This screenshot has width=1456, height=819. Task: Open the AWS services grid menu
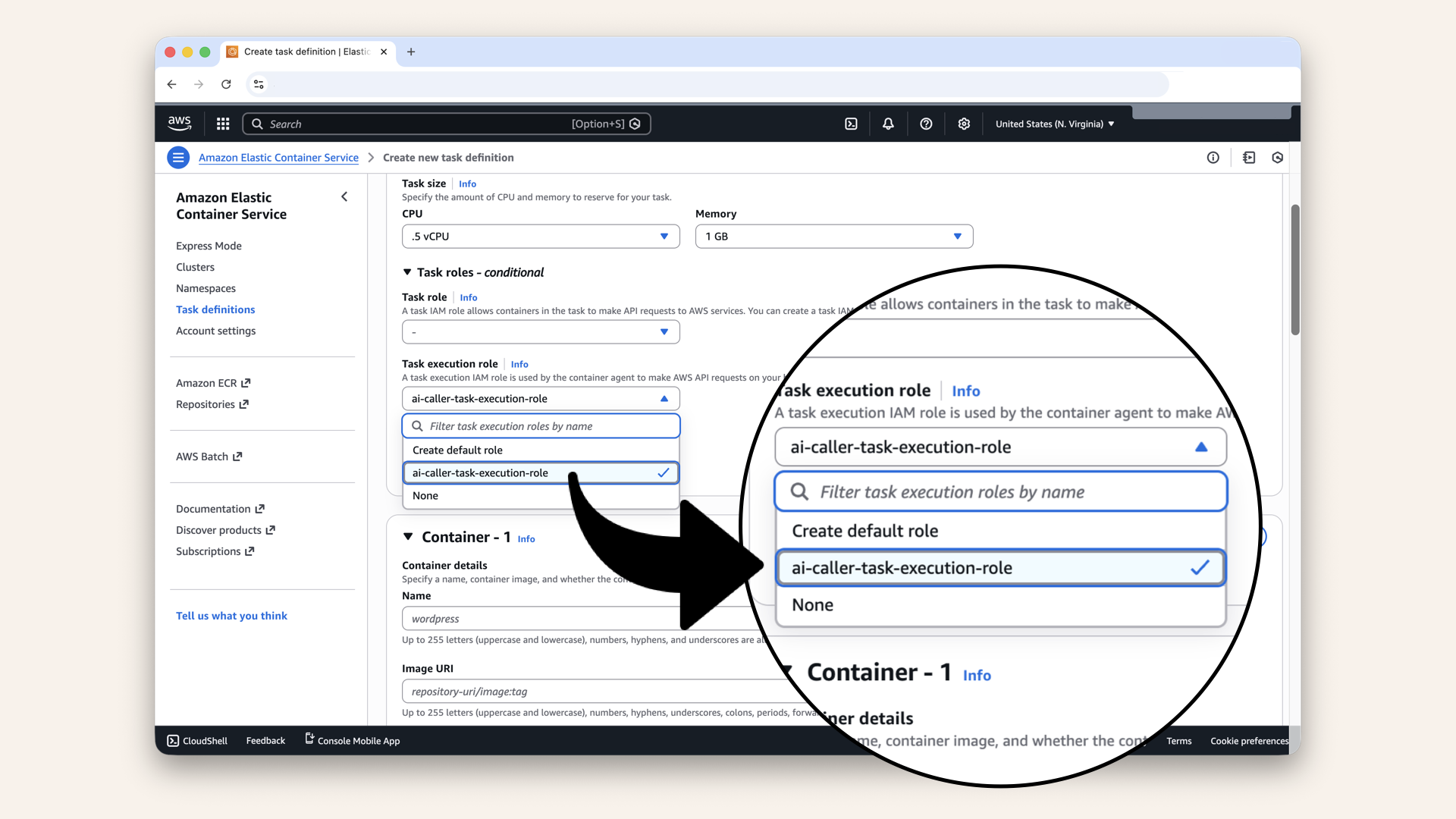click(223, 124)
